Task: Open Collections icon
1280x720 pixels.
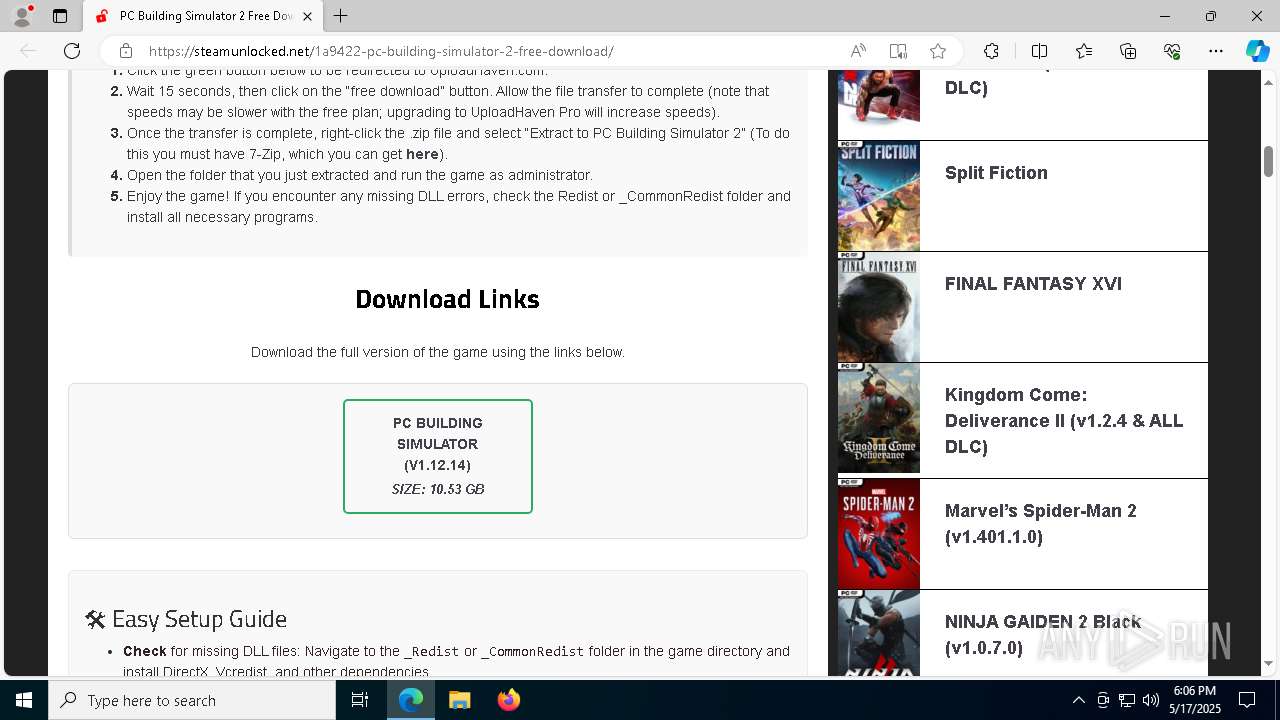Action: 1128,51
